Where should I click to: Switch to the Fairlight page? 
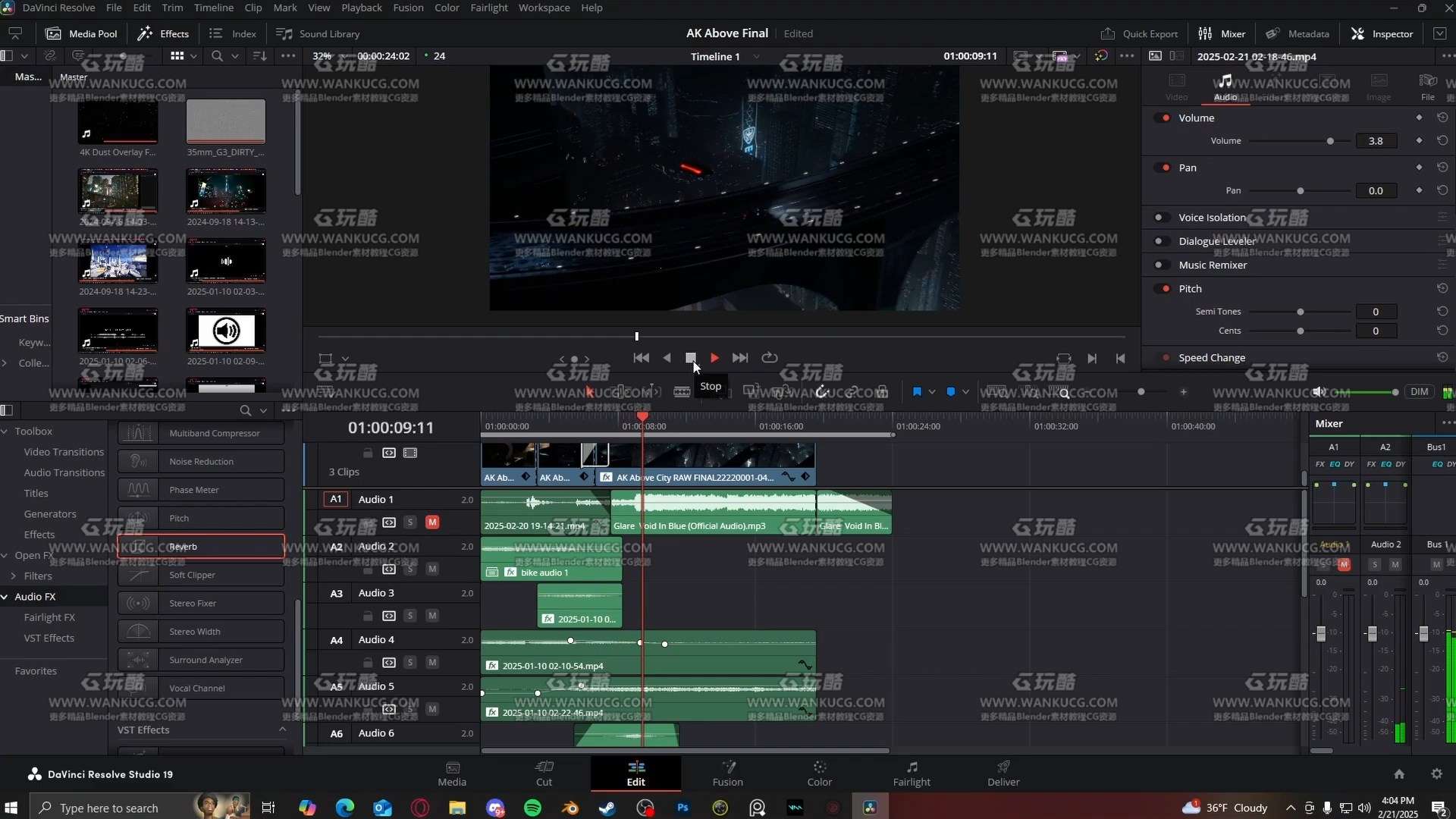coord(911,773)
